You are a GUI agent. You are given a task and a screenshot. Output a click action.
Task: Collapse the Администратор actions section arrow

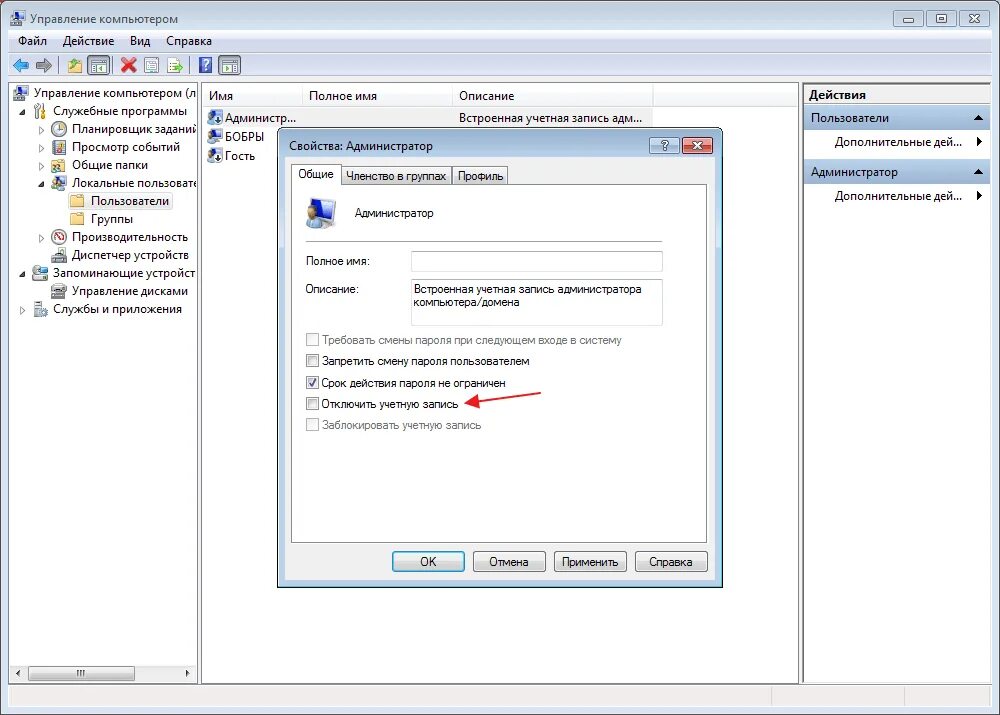coord(978,172)
